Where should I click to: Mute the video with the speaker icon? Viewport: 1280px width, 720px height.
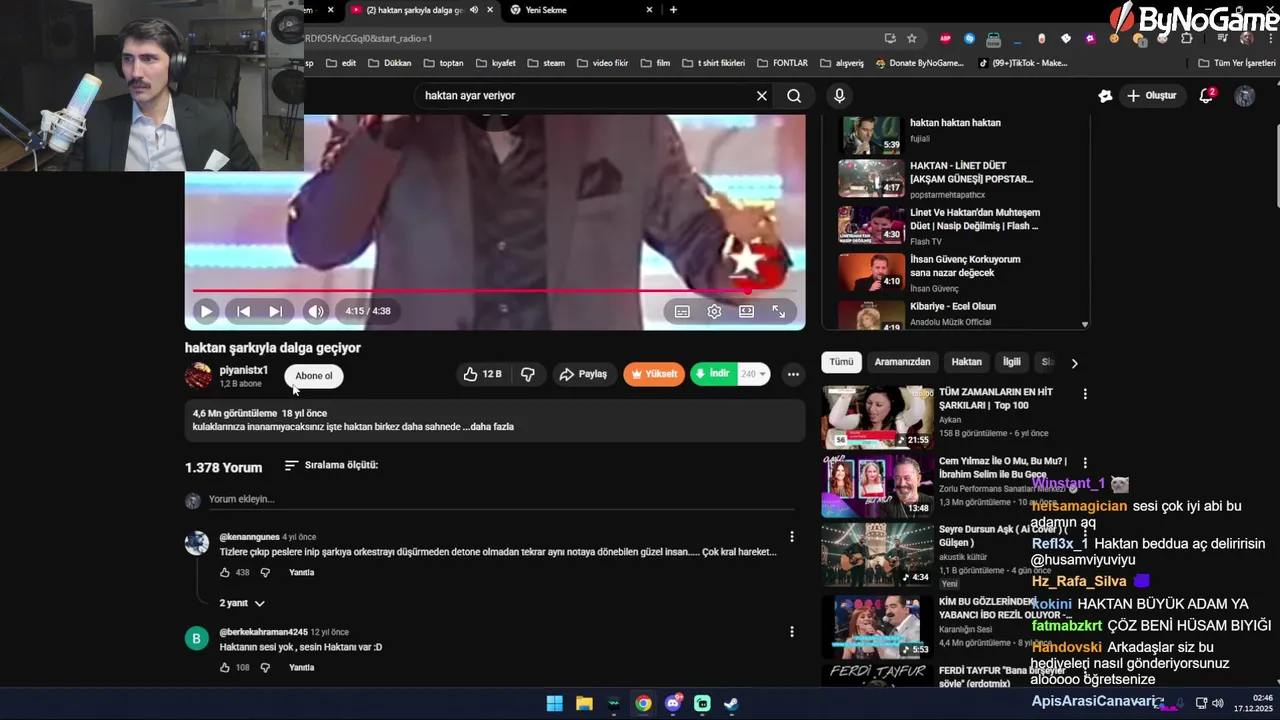pos(316,311)
